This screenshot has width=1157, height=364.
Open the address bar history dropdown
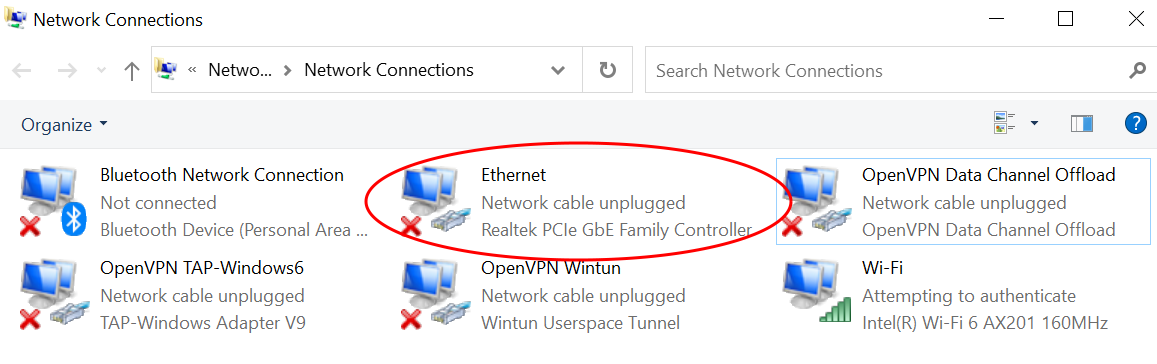559,71
